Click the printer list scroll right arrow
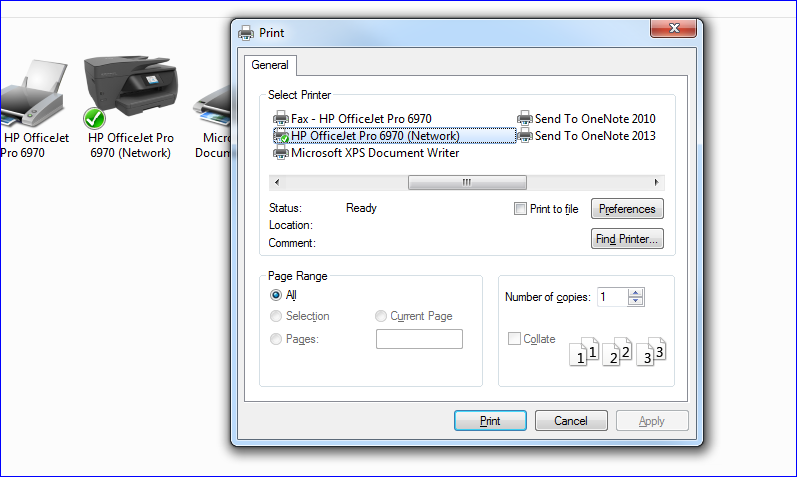Image resolution: width=797 pixels, height=477 pixels. pos(657,182)
